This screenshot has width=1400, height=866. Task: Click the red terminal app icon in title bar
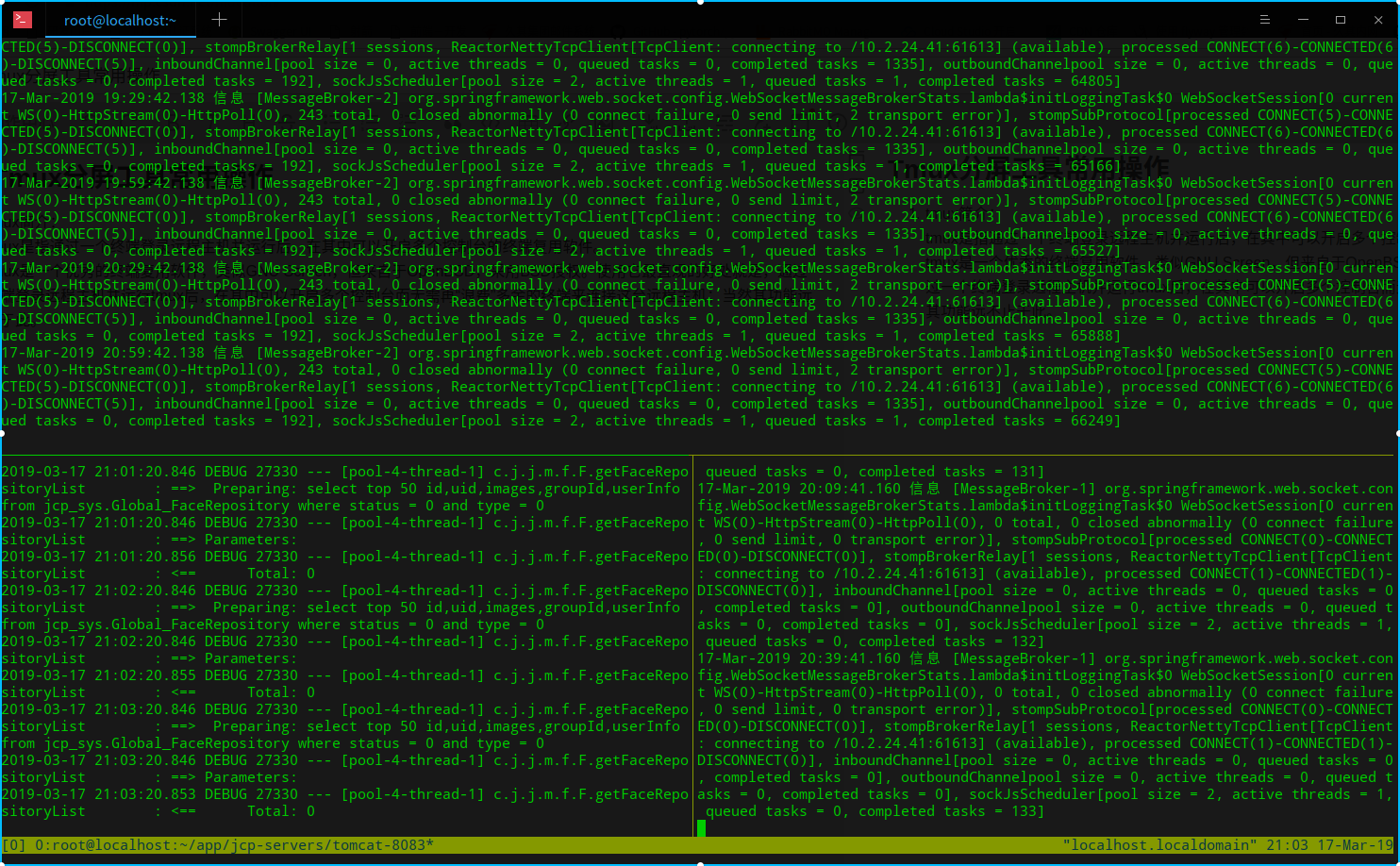[23, 19]
